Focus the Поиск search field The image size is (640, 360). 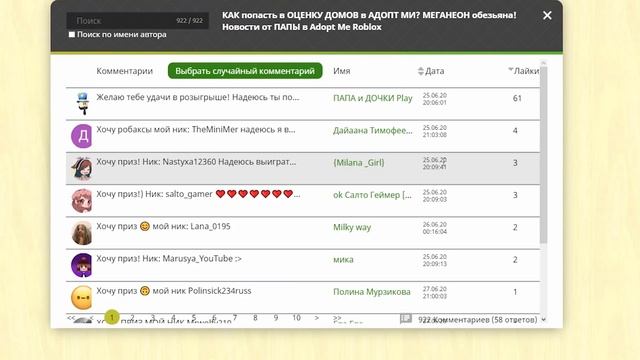click(138, 20)
